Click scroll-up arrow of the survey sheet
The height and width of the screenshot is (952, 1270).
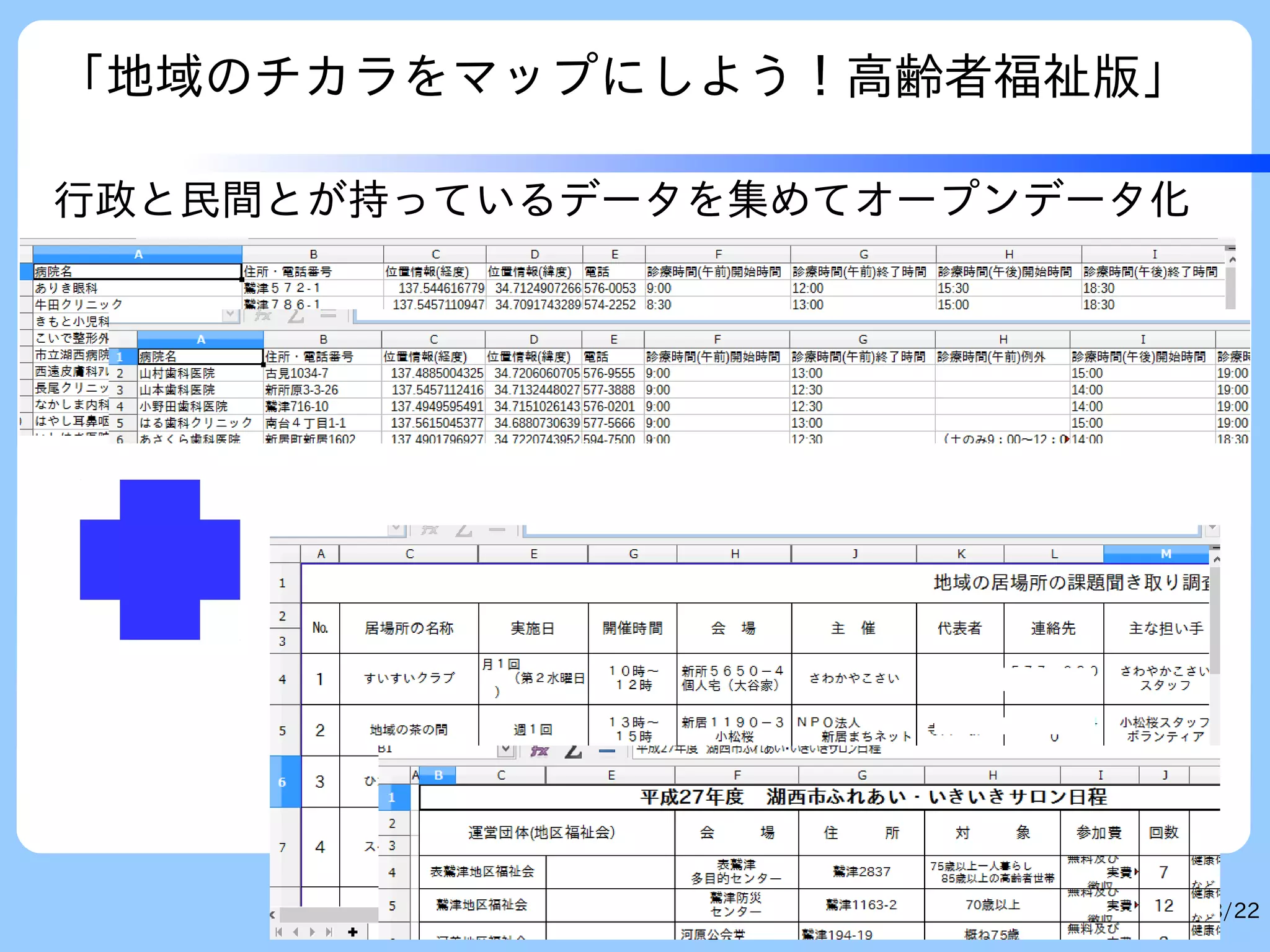[1216, 559]
